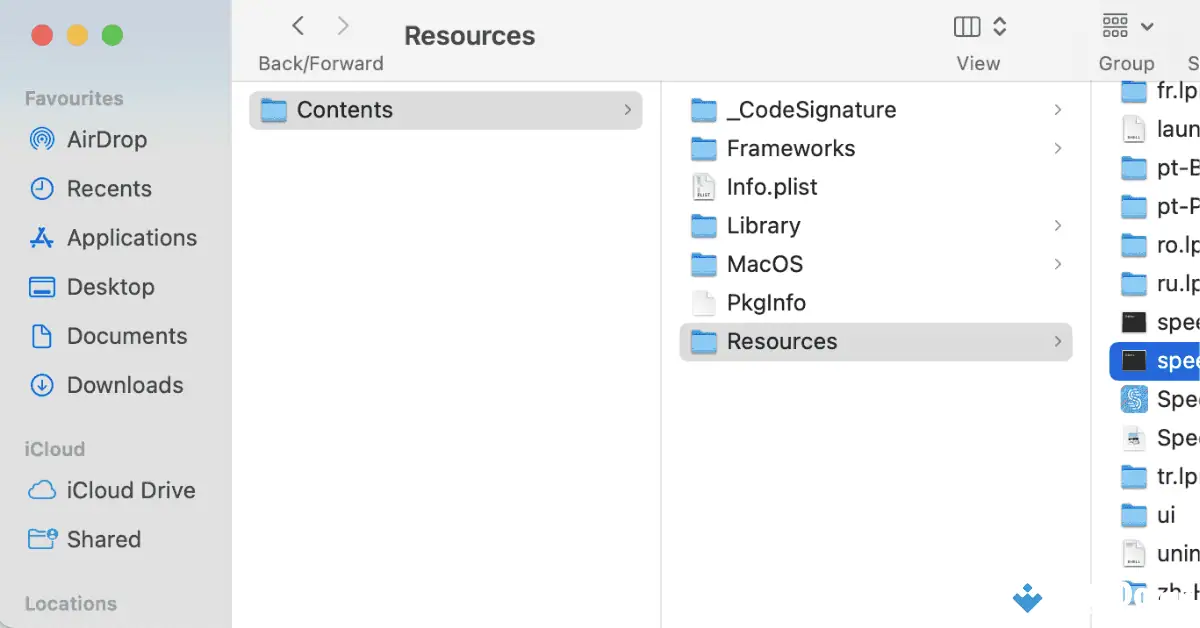
Task: Click the Forward navigation arrow
Action: pyautogui.click(x=341, y=25)
